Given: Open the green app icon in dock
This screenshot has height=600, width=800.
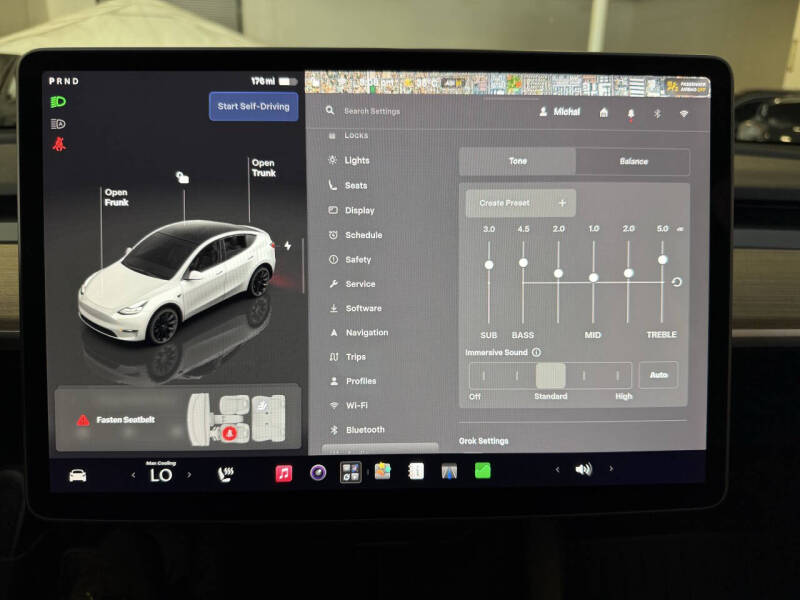Looking at the screenshot, I should point(482,470).
